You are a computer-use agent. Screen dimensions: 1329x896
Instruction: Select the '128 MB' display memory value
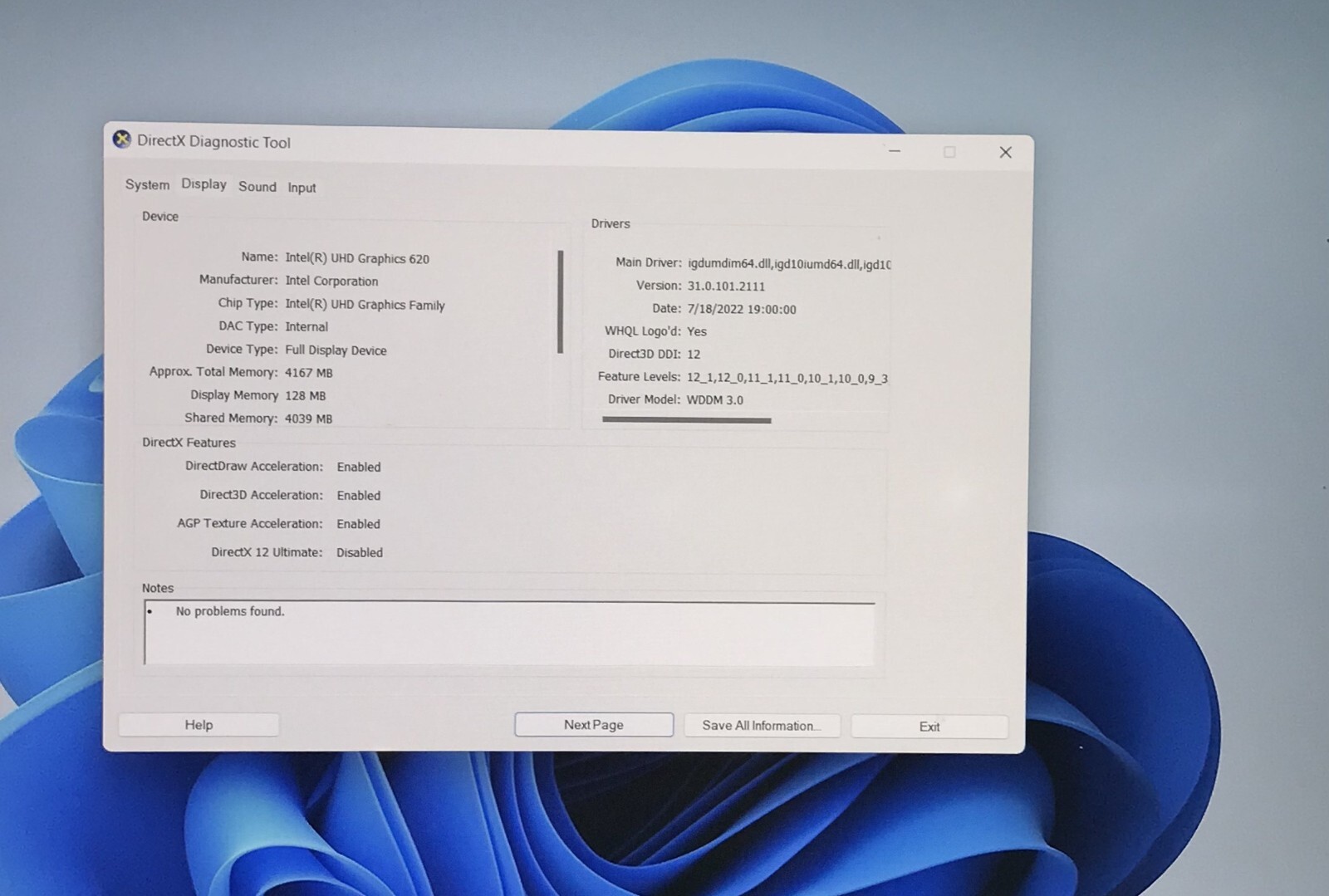(x=305, y=396)
